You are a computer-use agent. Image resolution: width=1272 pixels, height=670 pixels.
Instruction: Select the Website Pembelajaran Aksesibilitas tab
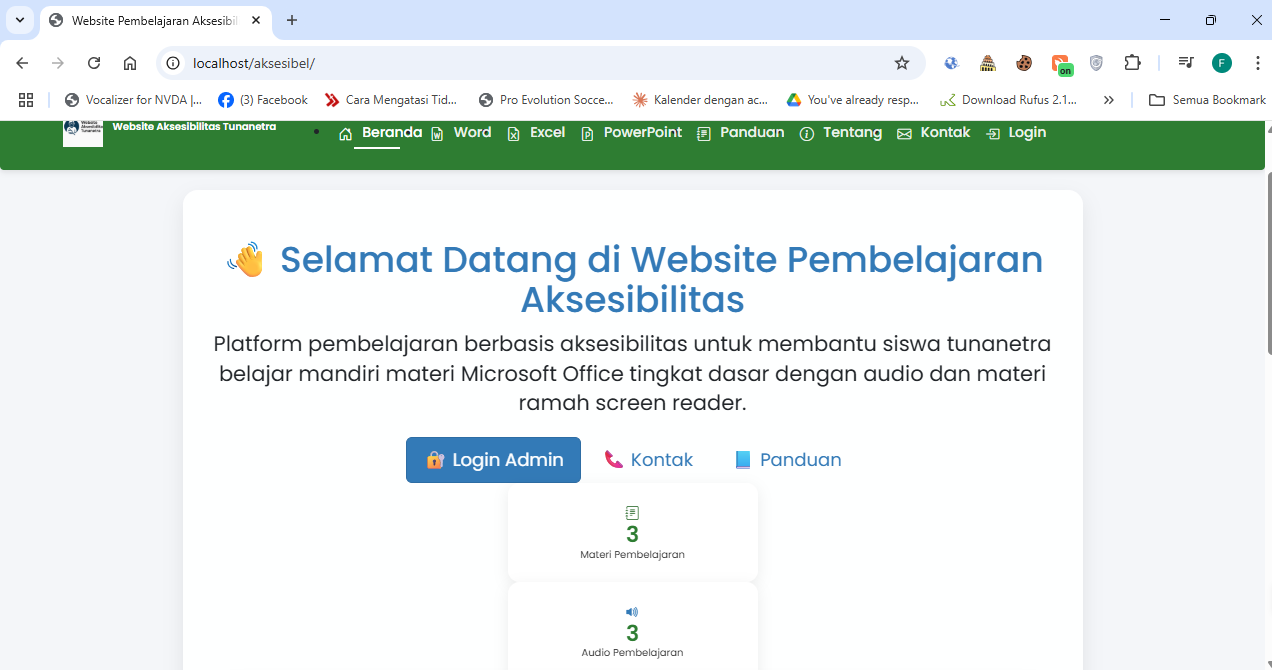(156, 20)
